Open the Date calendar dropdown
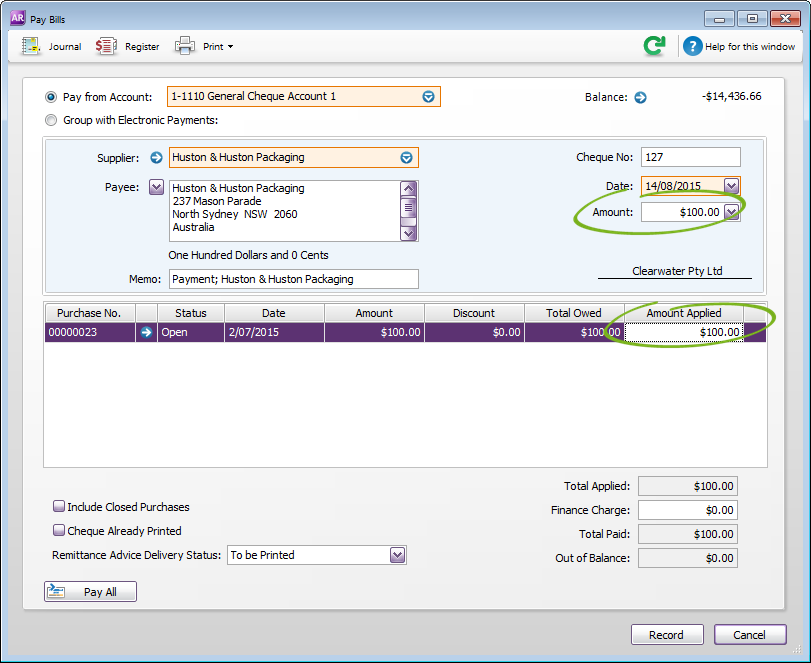 [731, 186]
